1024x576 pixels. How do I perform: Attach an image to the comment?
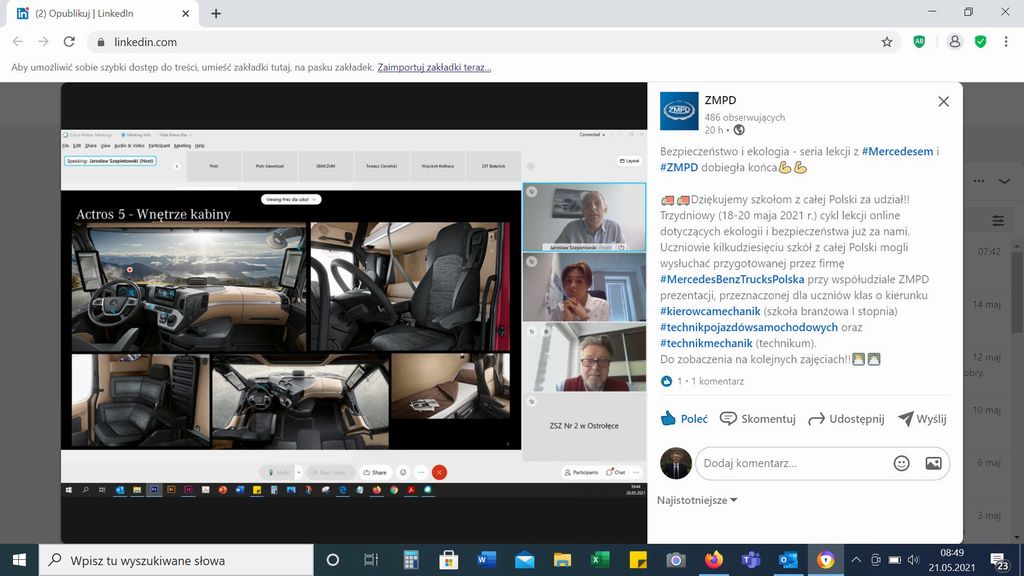click(x=933, y=464)
